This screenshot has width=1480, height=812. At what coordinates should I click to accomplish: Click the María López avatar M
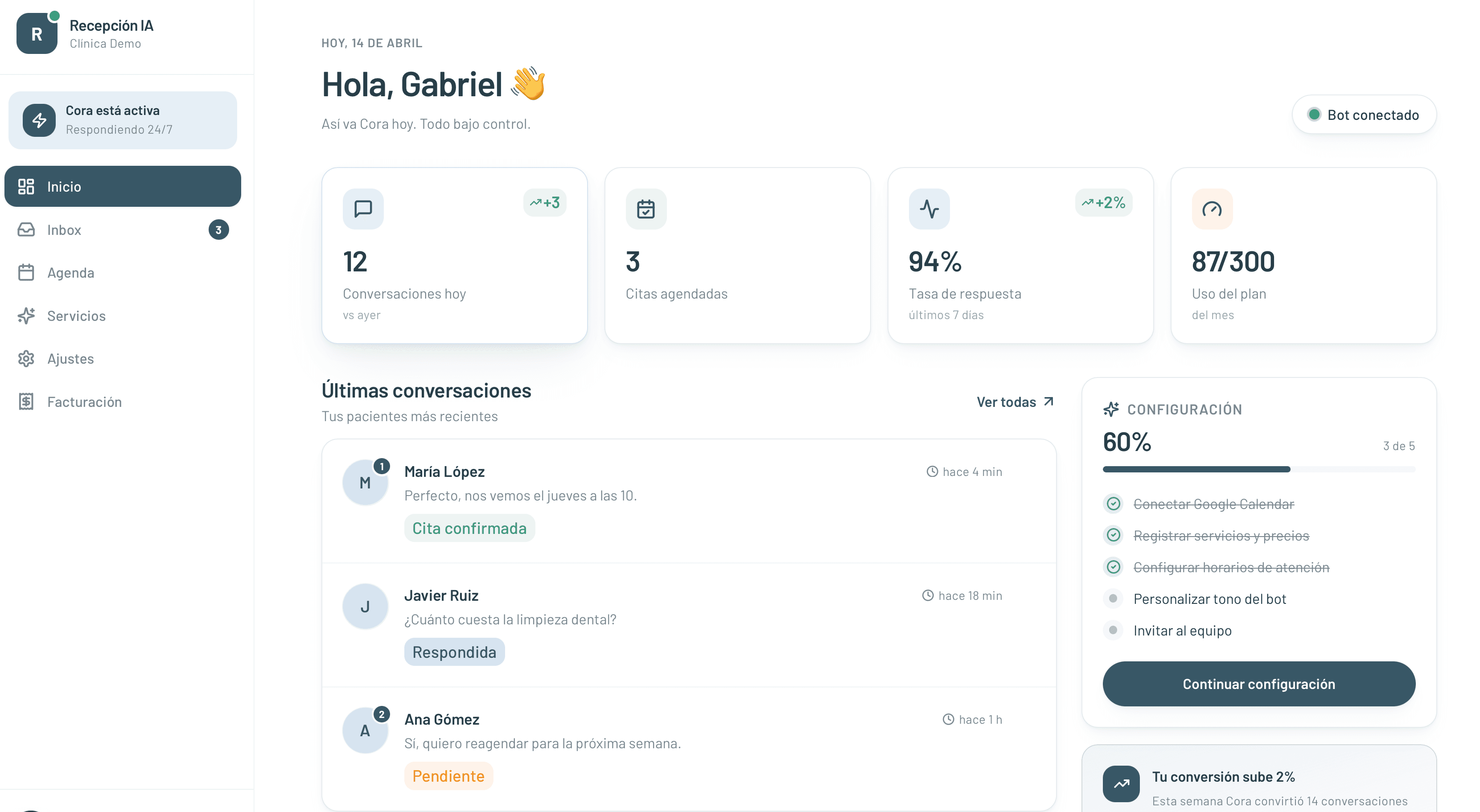(x=365, y=483)
